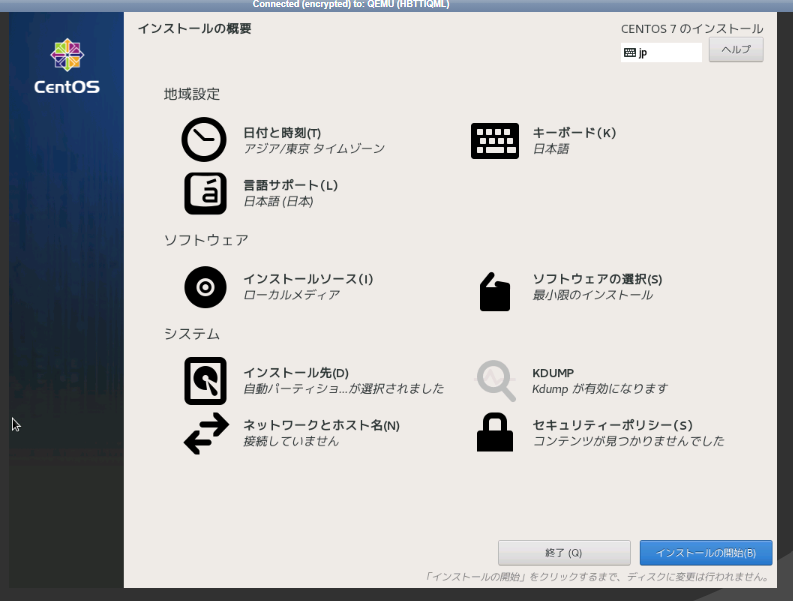Screen dimensions: 793x601
Task: Open インストール先(D) settings
Action: [296, 373]
